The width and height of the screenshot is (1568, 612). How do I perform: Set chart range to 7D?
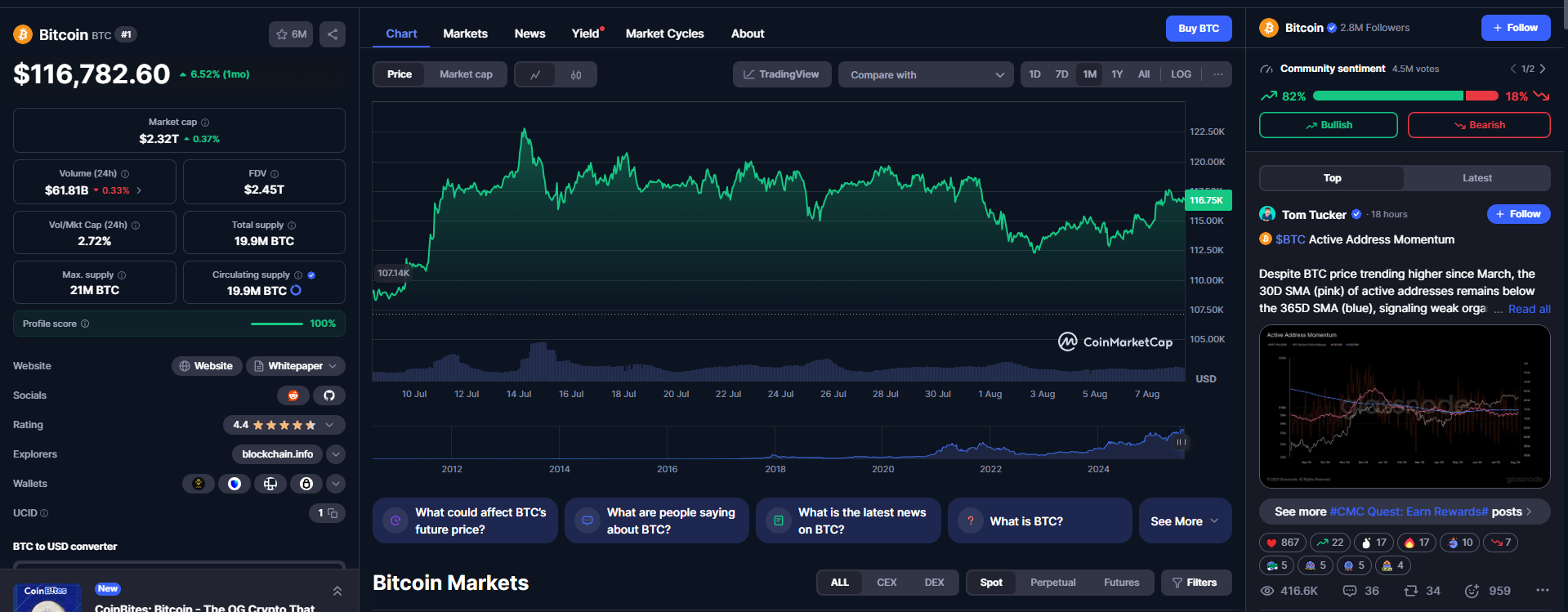(x=1061, y=74)
